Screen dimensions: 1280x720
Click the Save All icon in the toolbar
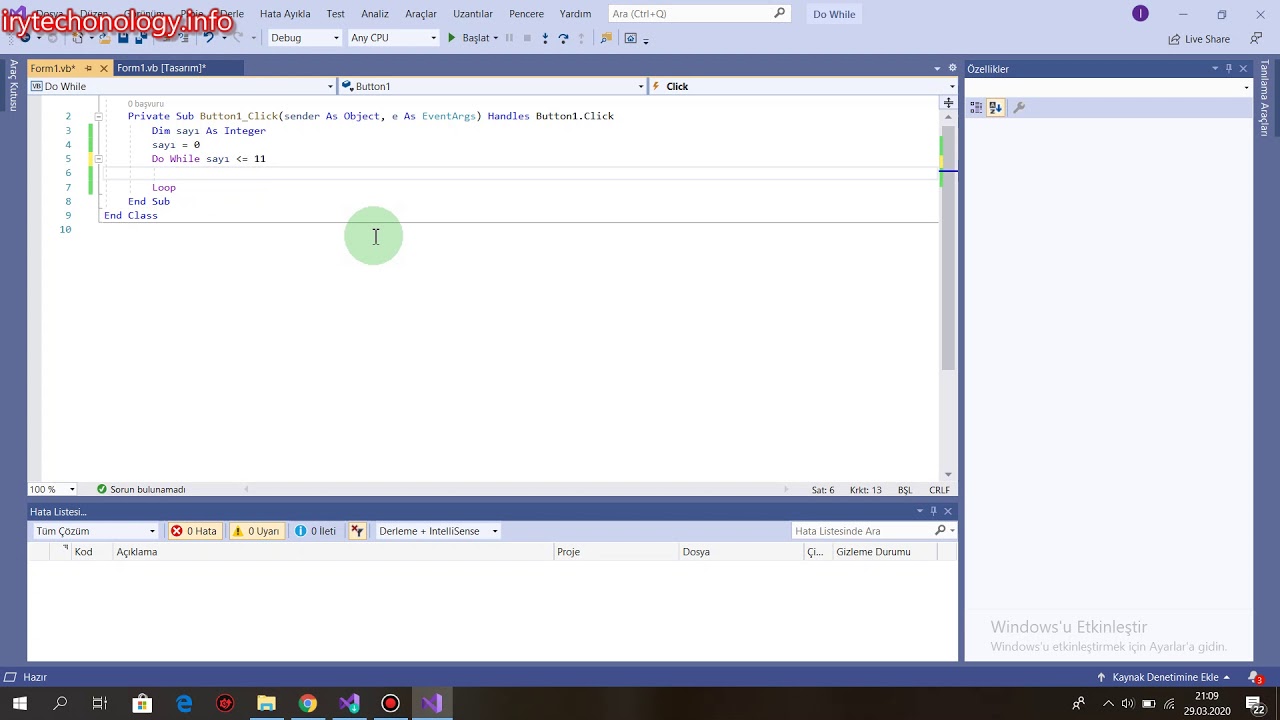tap(141, 38)
